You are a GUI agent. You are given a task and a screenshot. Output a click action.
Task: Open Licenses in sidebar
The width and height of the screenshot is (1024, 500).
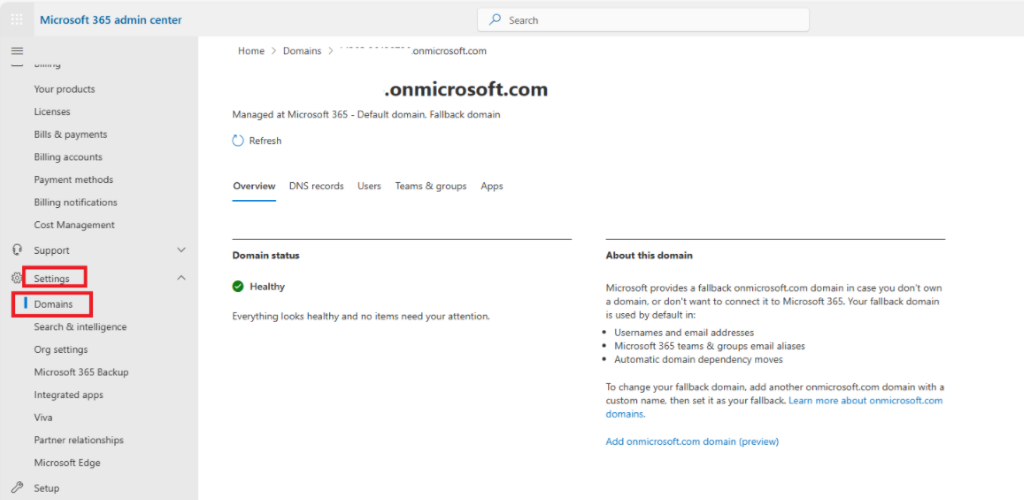coord(52,112)
